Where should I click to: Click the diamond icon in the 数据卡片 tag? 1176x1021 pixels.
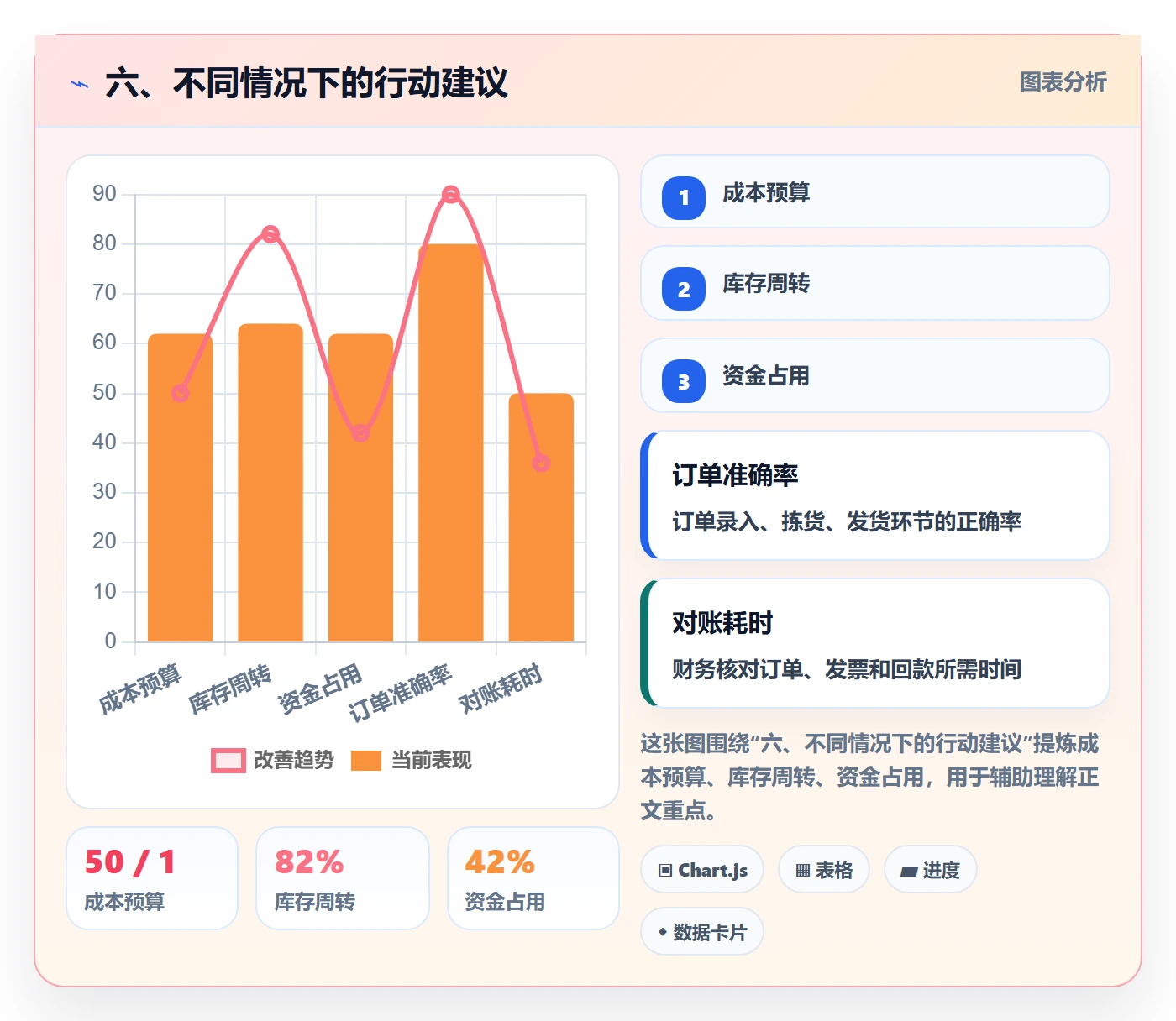663,932
